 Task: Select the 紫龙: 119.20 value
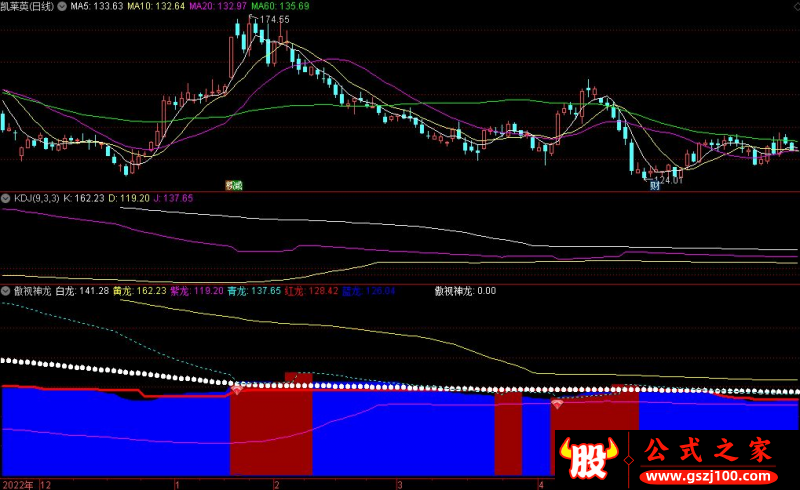[197, 291]
